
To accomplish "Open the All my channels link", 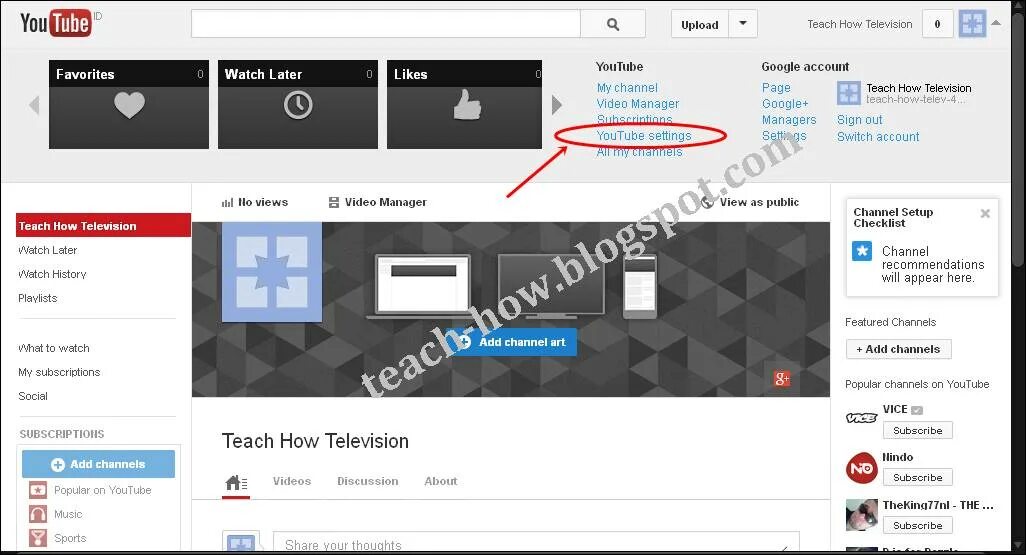I will click(639, 152).
